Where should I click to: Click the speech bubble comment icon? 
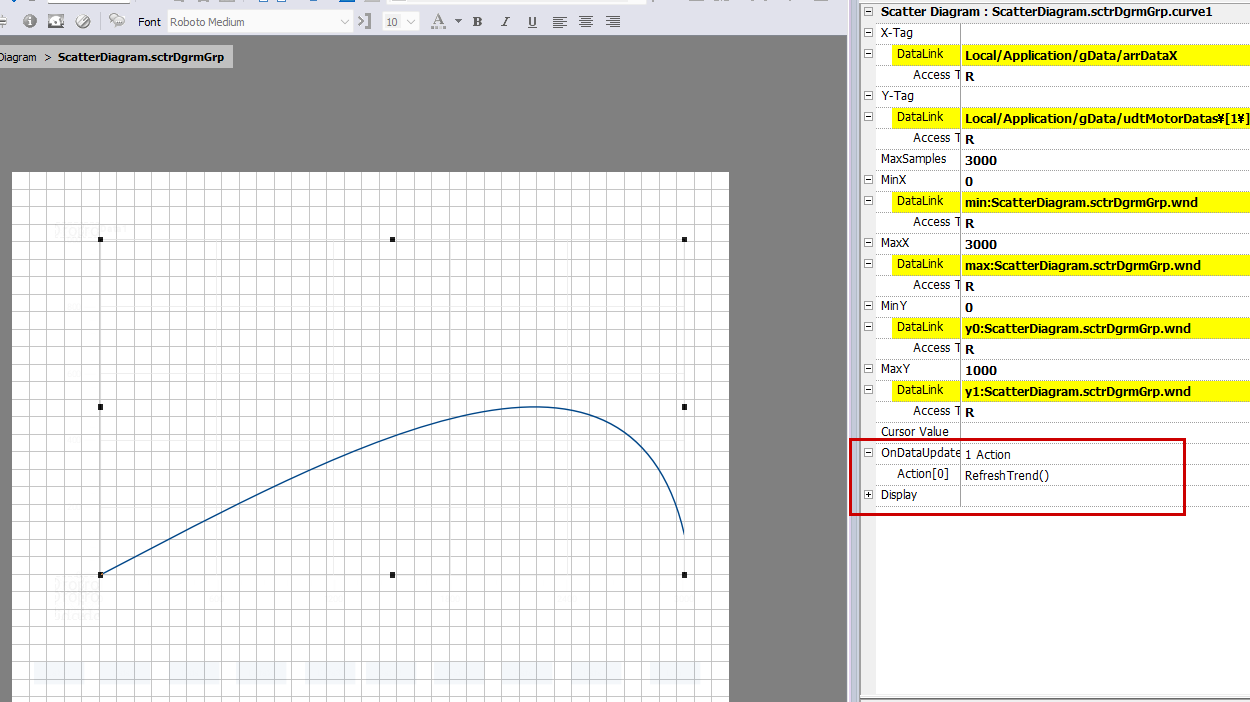(x=117, y=21)
